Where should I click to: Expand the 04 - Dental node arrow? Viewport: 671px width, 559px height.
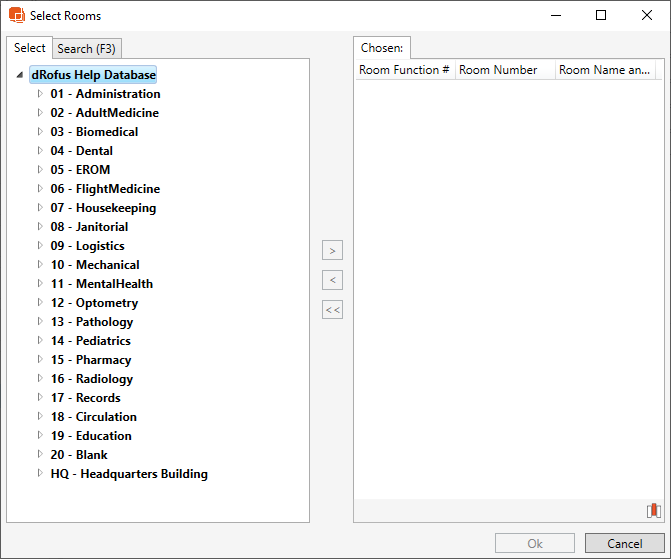[40, 151]
